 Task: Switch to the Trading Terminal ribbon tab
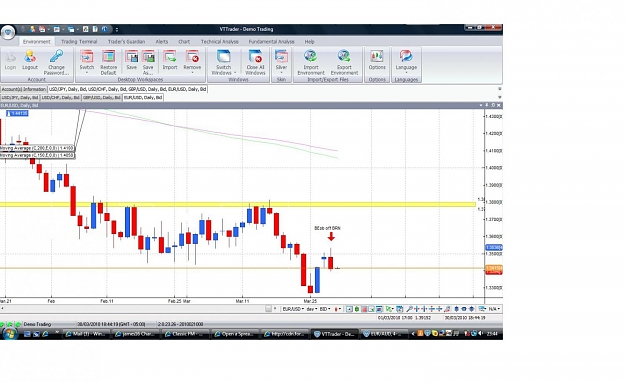[79, 41]
